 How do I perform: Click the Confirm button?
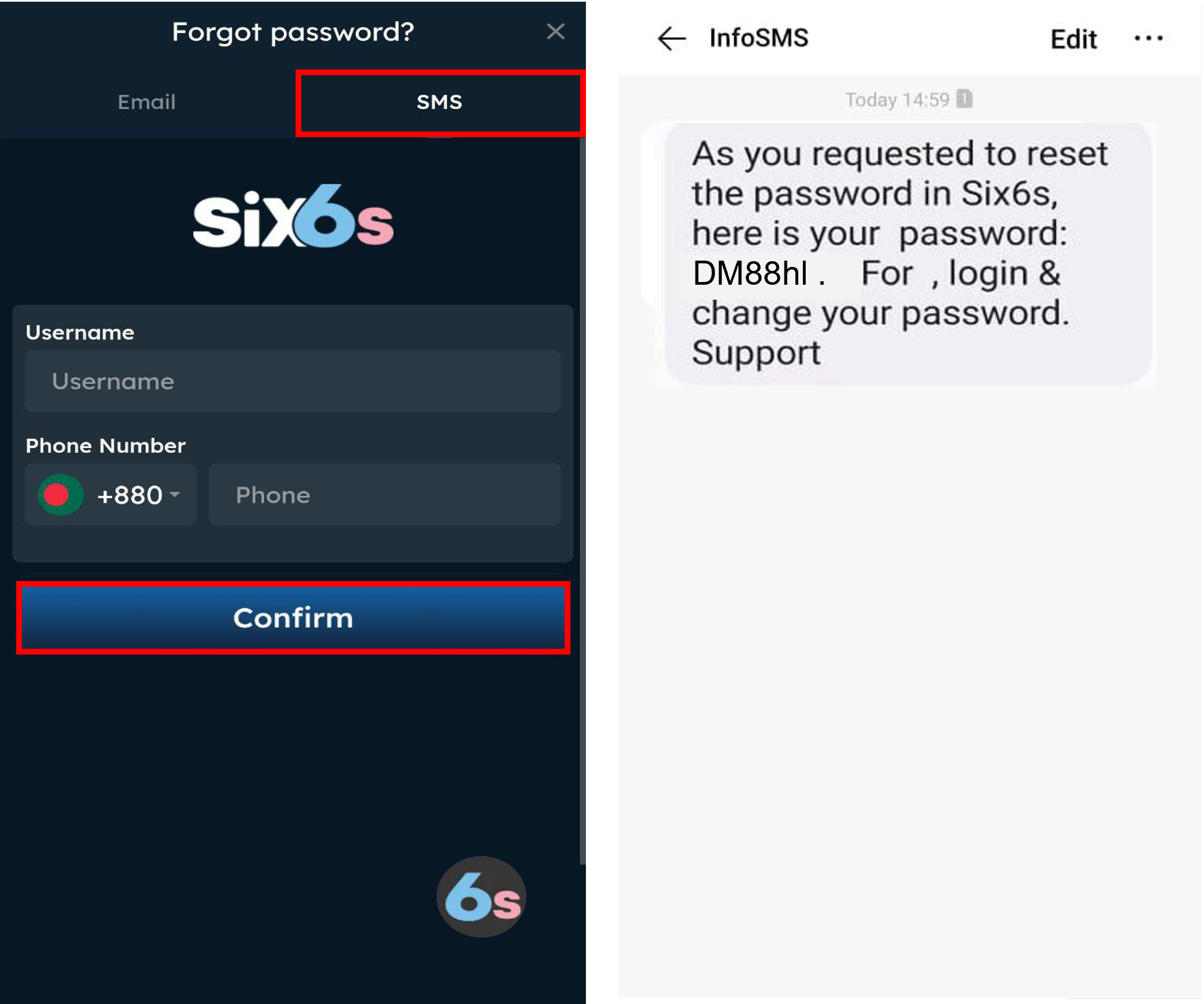point(293,618)
